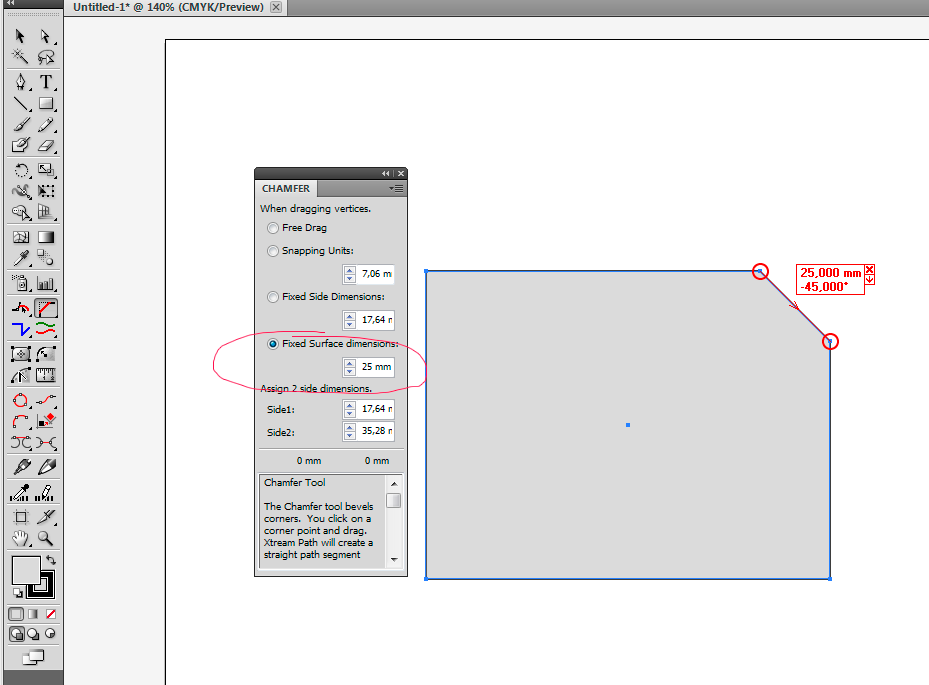Select the black arrow Selection tool

point(20,36)
